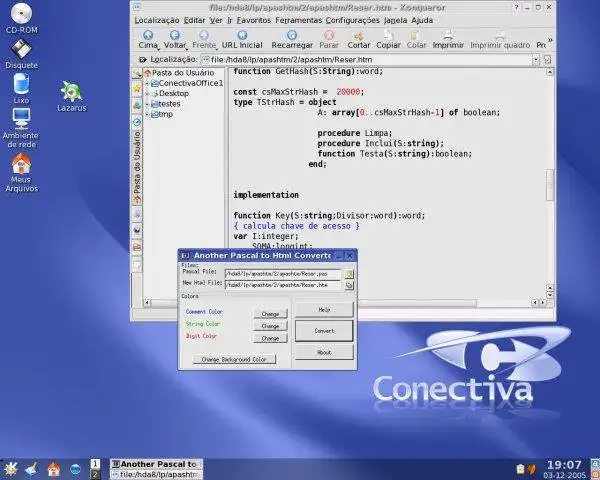Click the Colar (paste) toolbar icon
Viewport: 600px width, 480px height.
tap(416, 35)
